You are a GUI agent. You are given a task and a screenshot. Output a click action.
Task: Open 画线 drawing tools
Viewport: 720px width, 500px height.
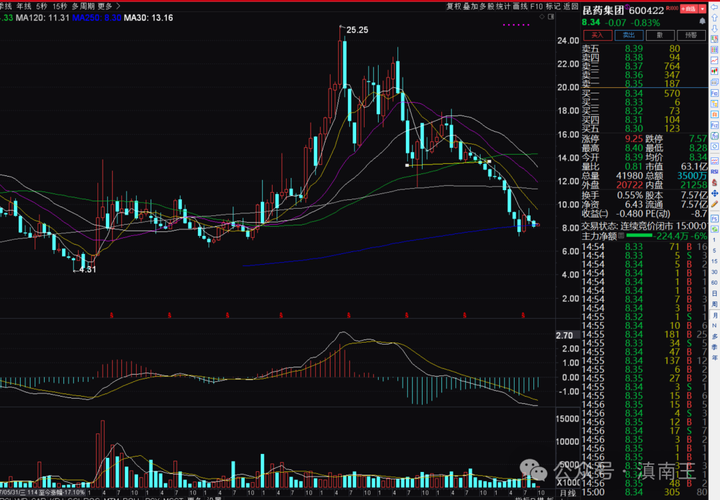tap(520, 6)
